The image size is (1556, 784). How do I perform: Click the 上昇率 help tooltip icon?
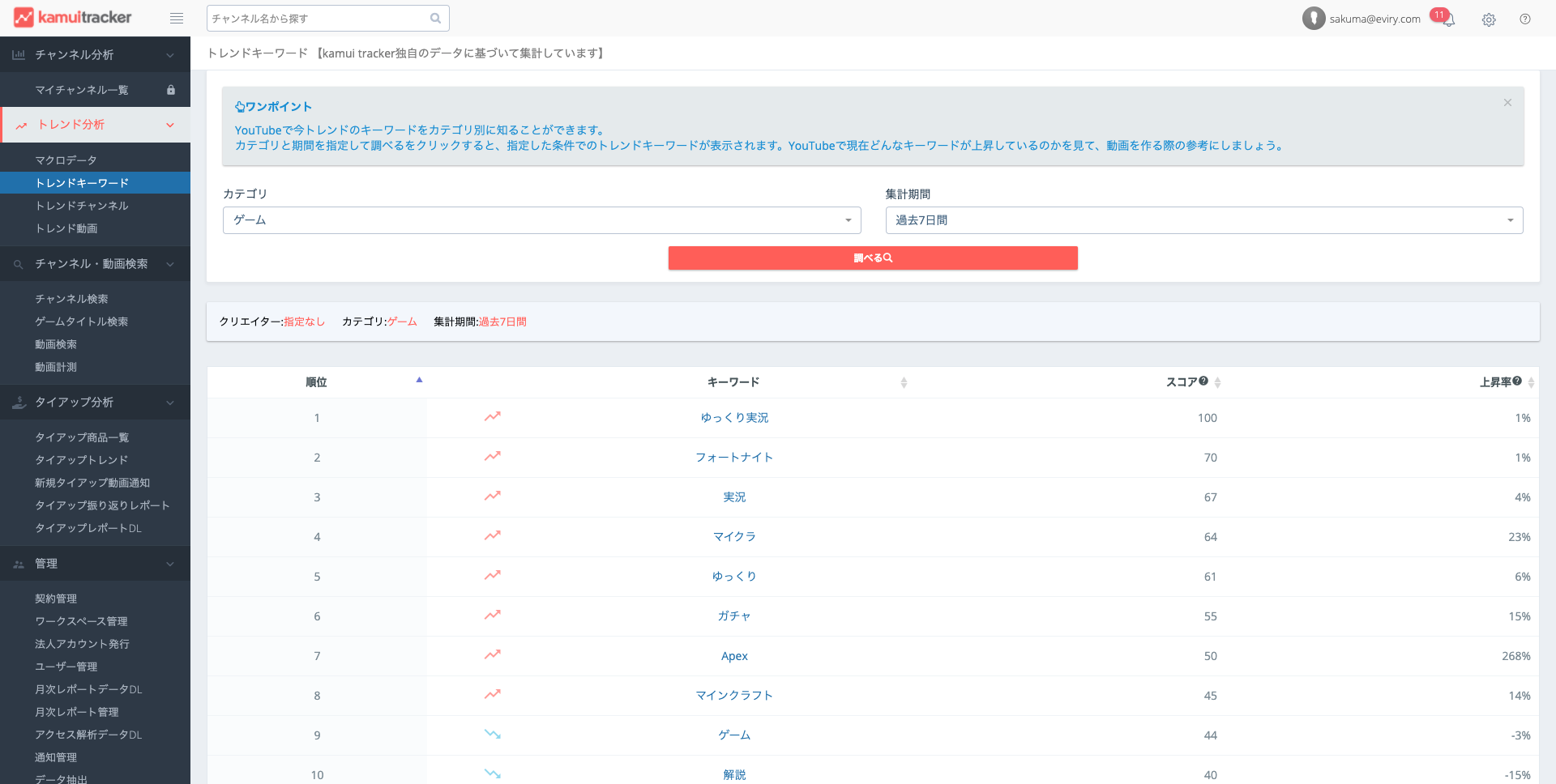(x=1517, y=381)
